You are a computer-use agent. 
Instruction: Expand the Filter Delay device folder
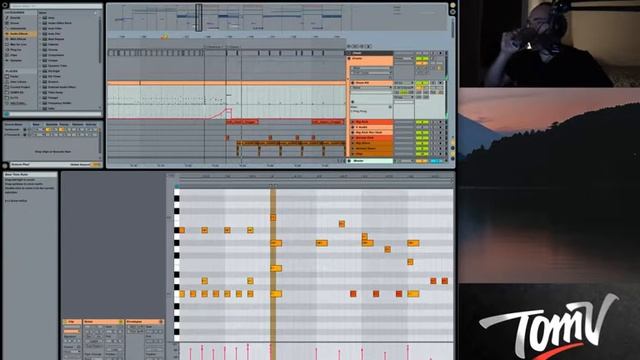pos(40,92)
